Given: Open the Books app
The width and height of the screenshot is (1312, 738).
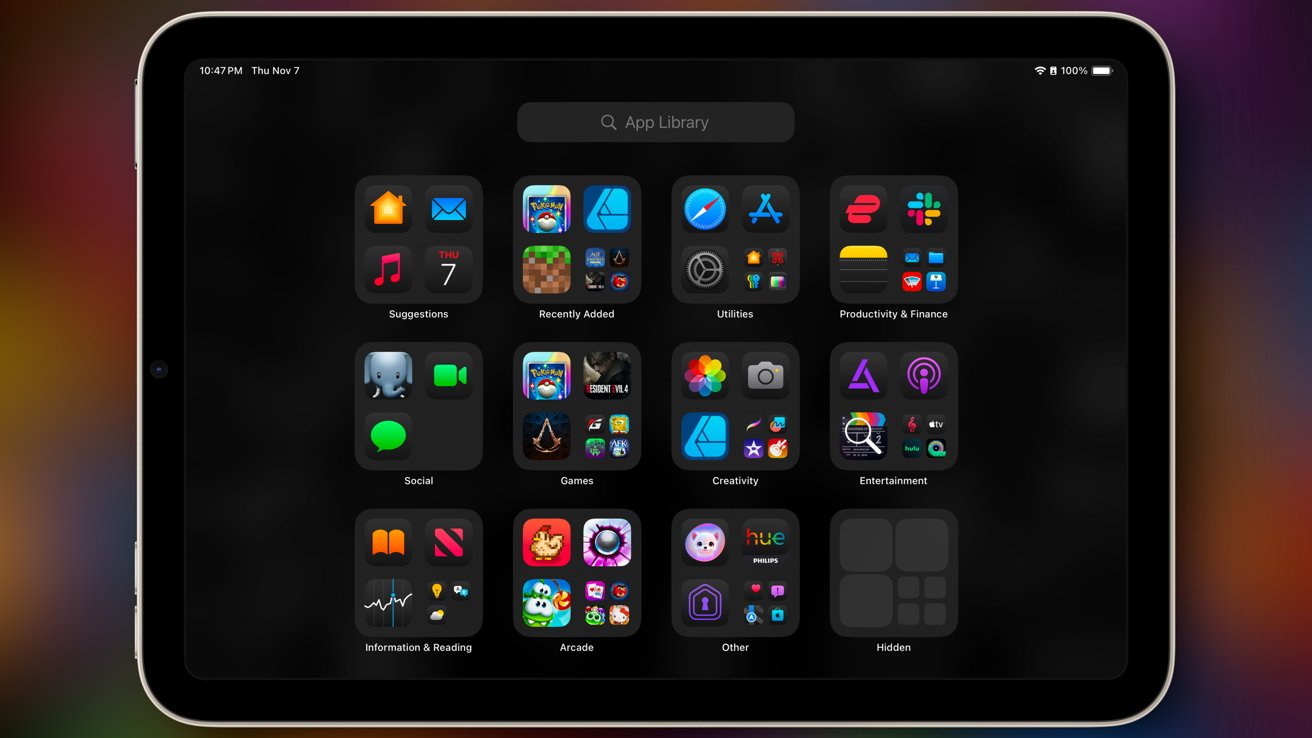Looking at the screenshot, I should coord(388,543).
